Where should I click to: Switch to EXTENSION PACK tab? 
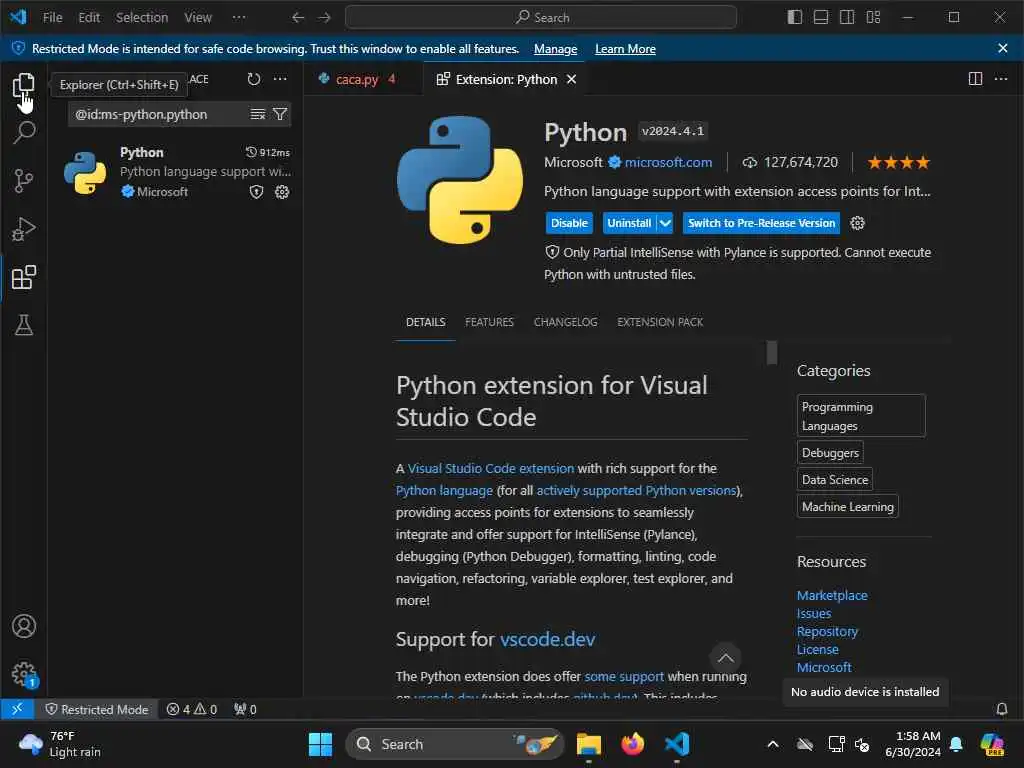pyautogui.click(x=660, y=322)
